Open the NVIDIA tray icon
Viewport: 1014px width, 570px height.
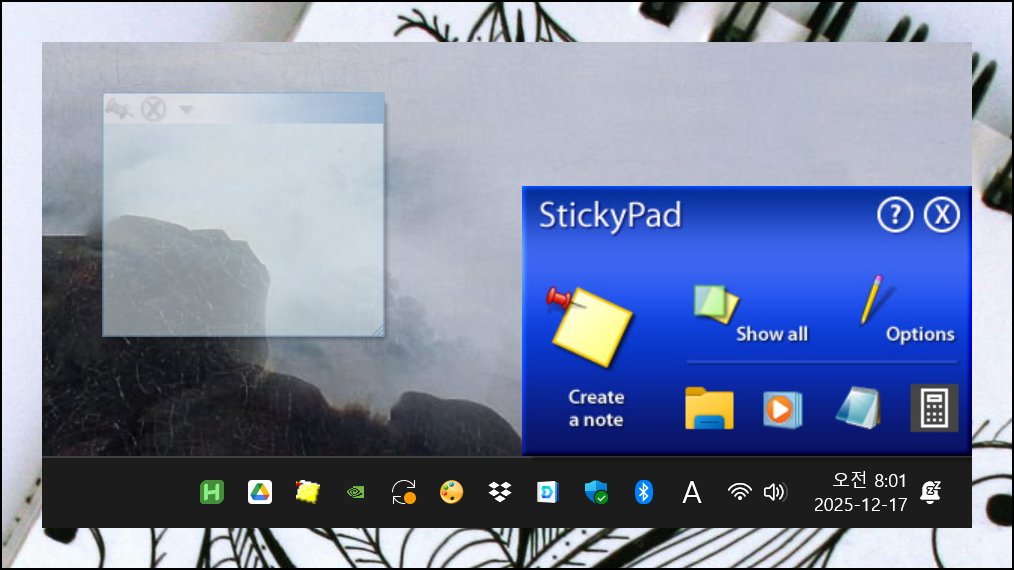pos(355,492)
